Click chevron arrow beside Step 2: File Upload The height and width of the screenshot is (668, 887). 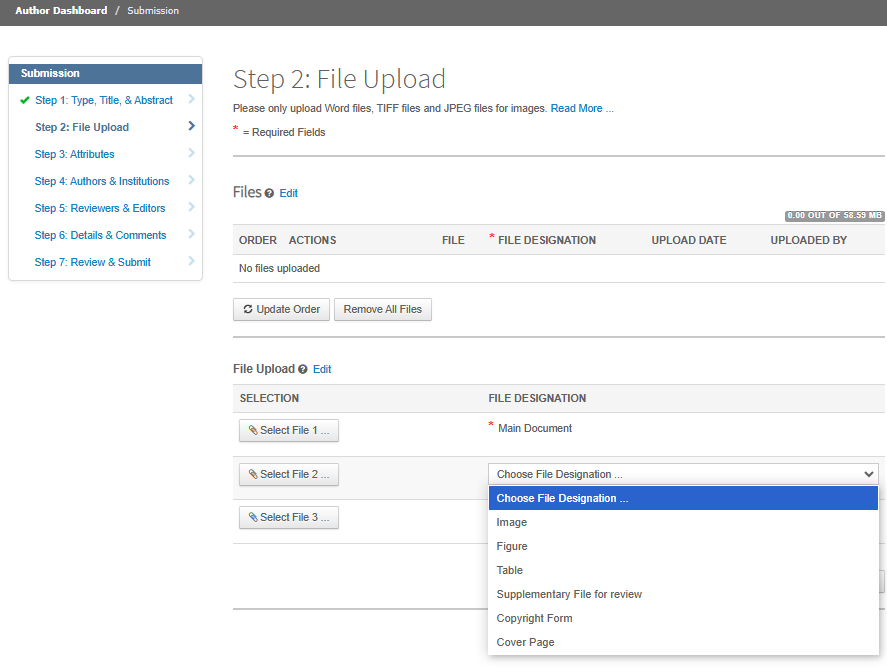point(191,126)
